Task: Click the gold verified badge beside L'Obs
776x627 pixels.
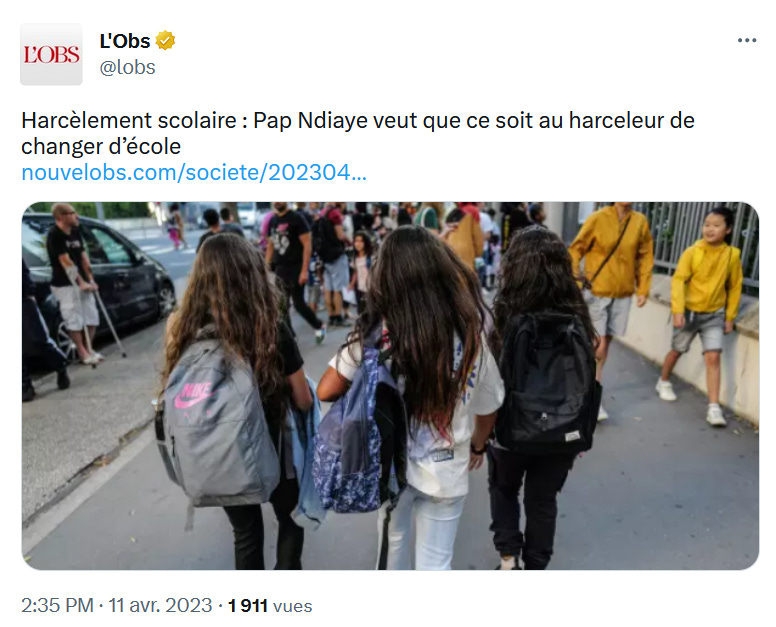Action: tap(165, 41)
